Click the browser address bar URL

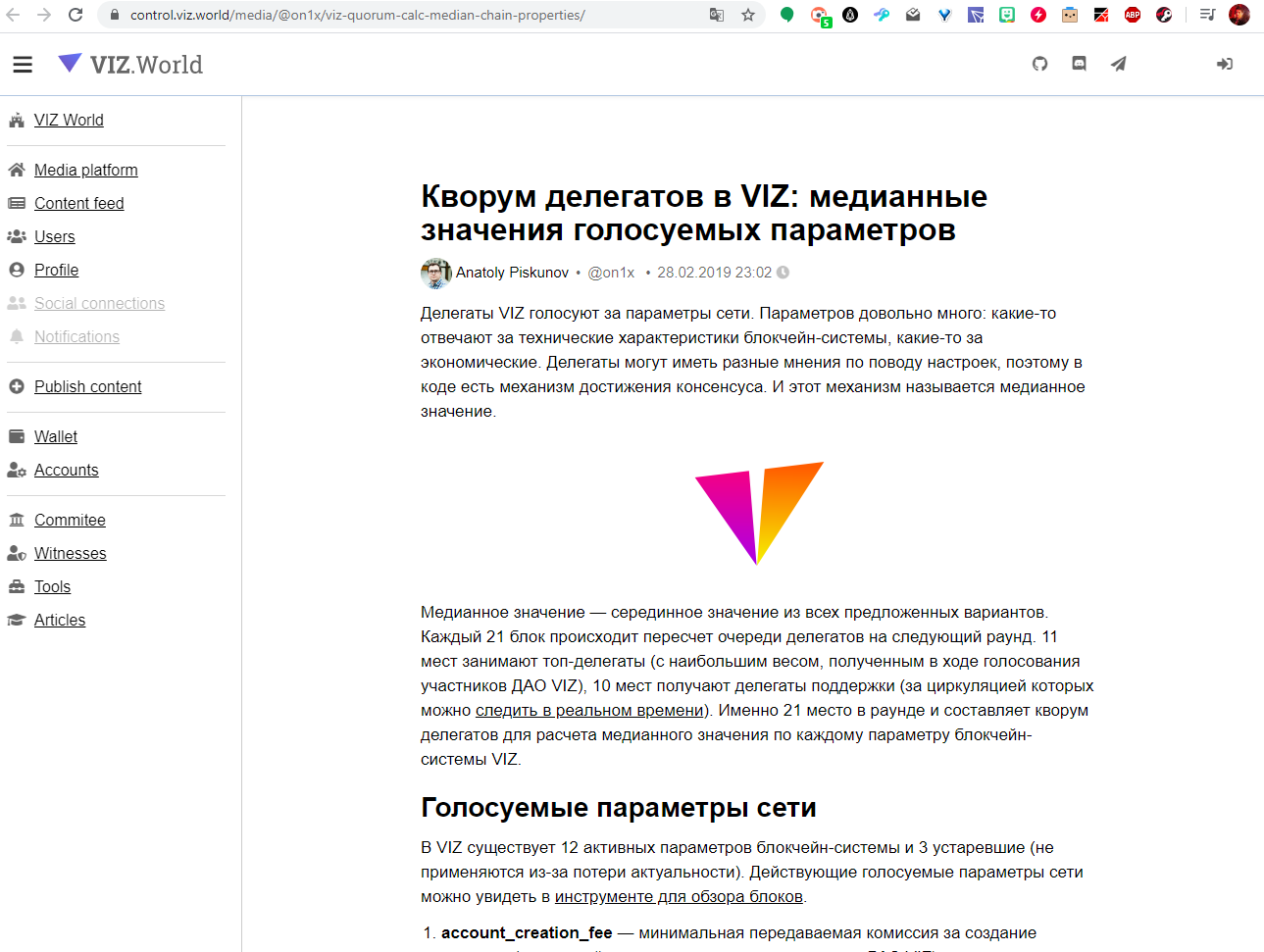(358, 15)
